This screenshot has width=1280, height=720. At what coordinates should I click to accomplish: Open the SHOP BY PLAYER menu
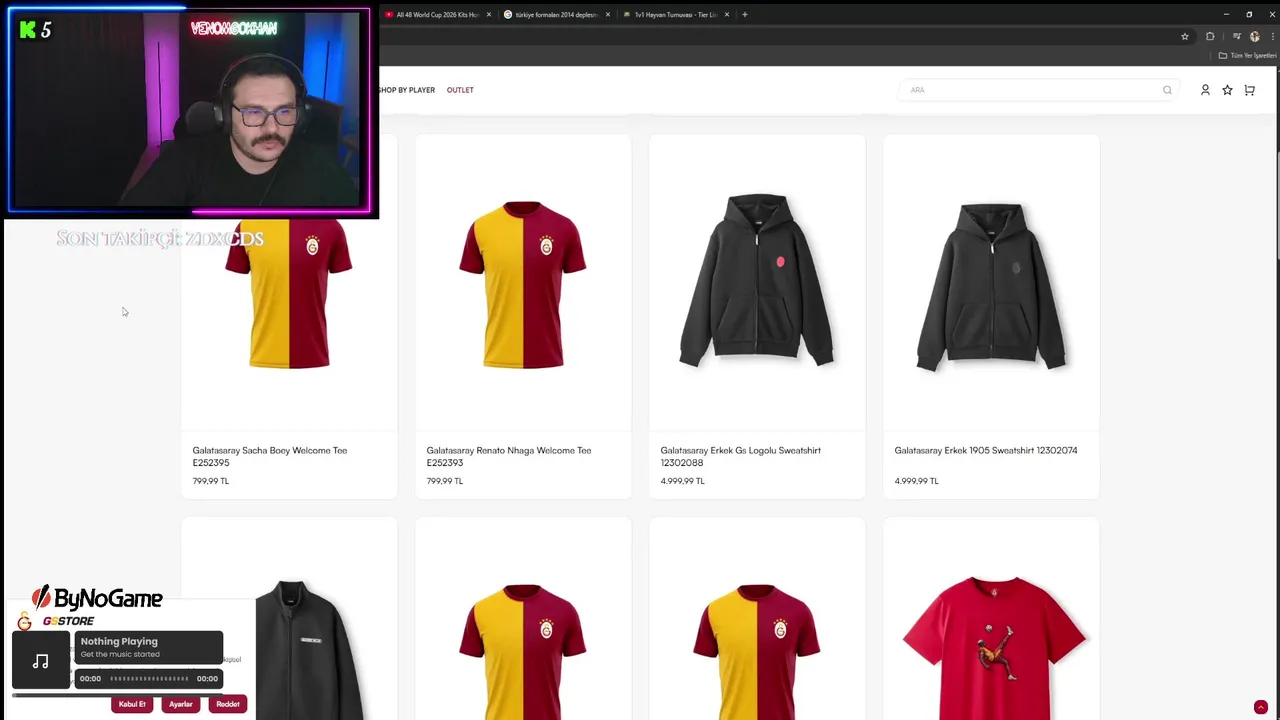(x=407, y=90)
